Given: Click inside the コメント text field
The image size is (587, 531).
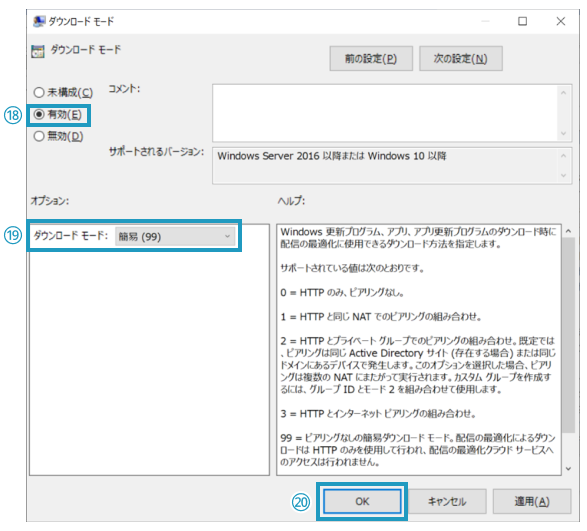Looking at the screenshot, I should tap(385, 113).
